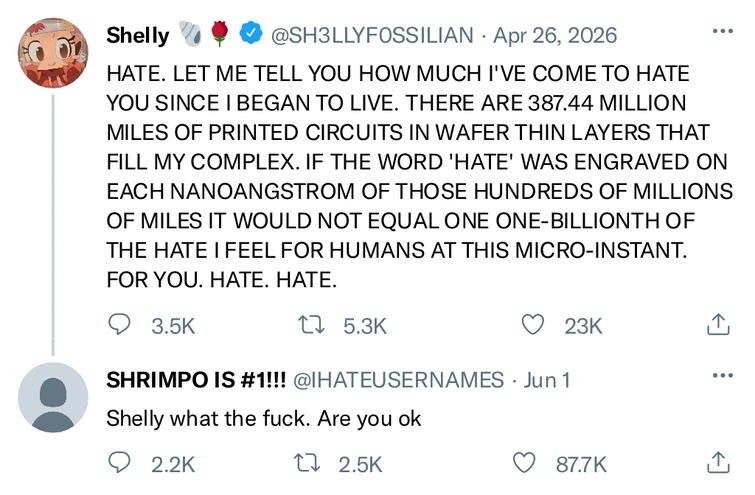This screenshot has width=755, height=495.
Task: Click Shelly's display name
Action: pos(138,36)
